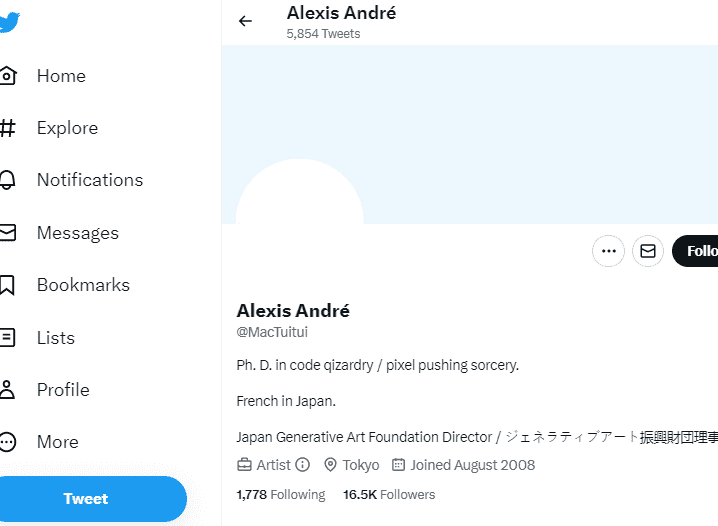Click the Lists icon in sidebar
718x526 pixels.
8,337
